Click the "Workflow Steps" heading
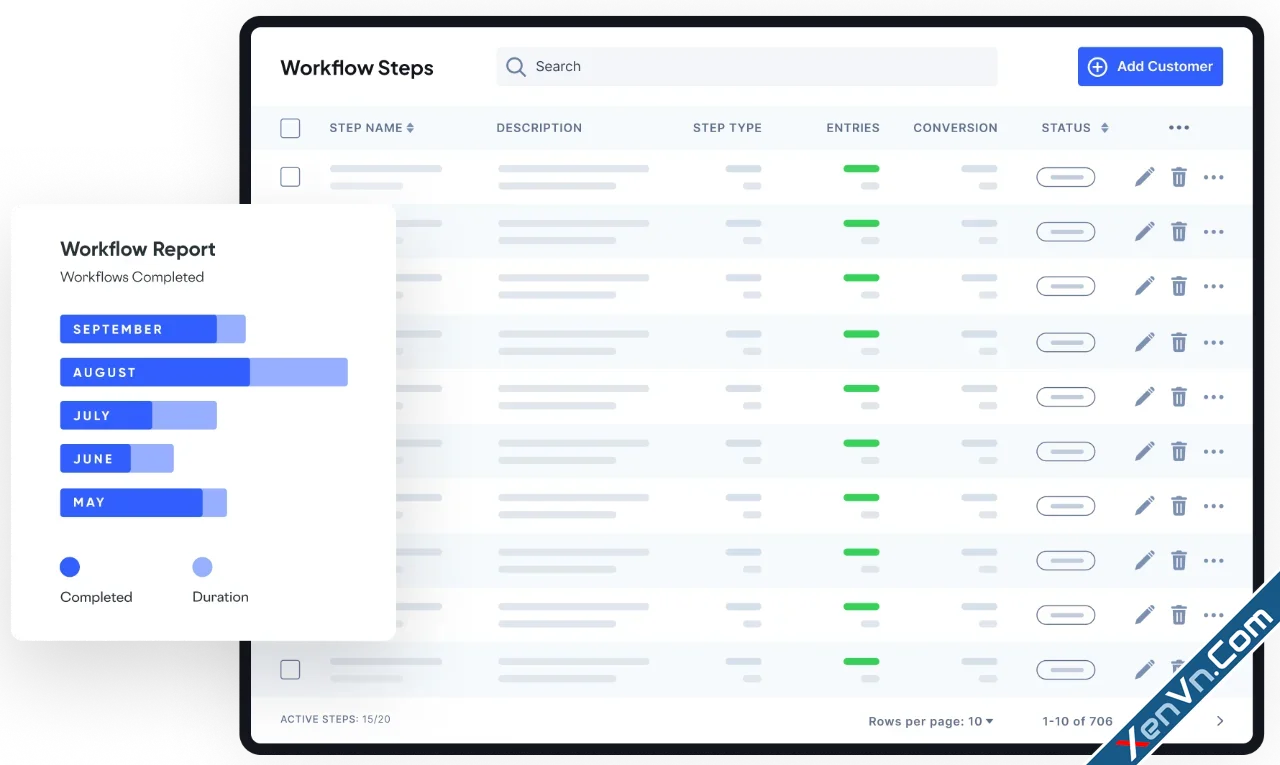Image resolution: width=1280 pixels, height=765 pixels. tap(357, 68)
